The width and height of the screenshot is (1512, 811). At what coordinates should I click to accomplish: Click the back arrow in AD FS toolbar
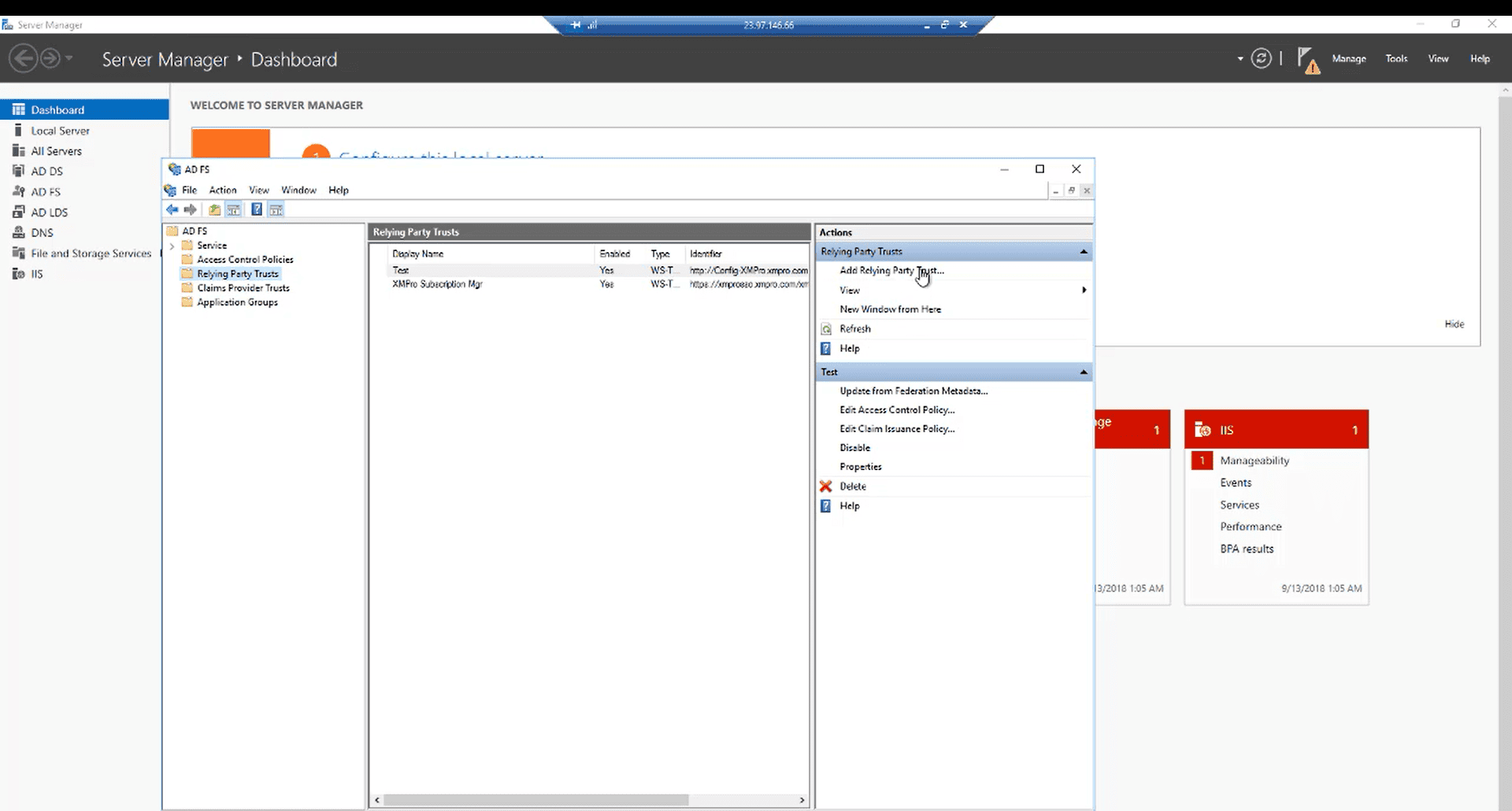[x=172, y=209]
